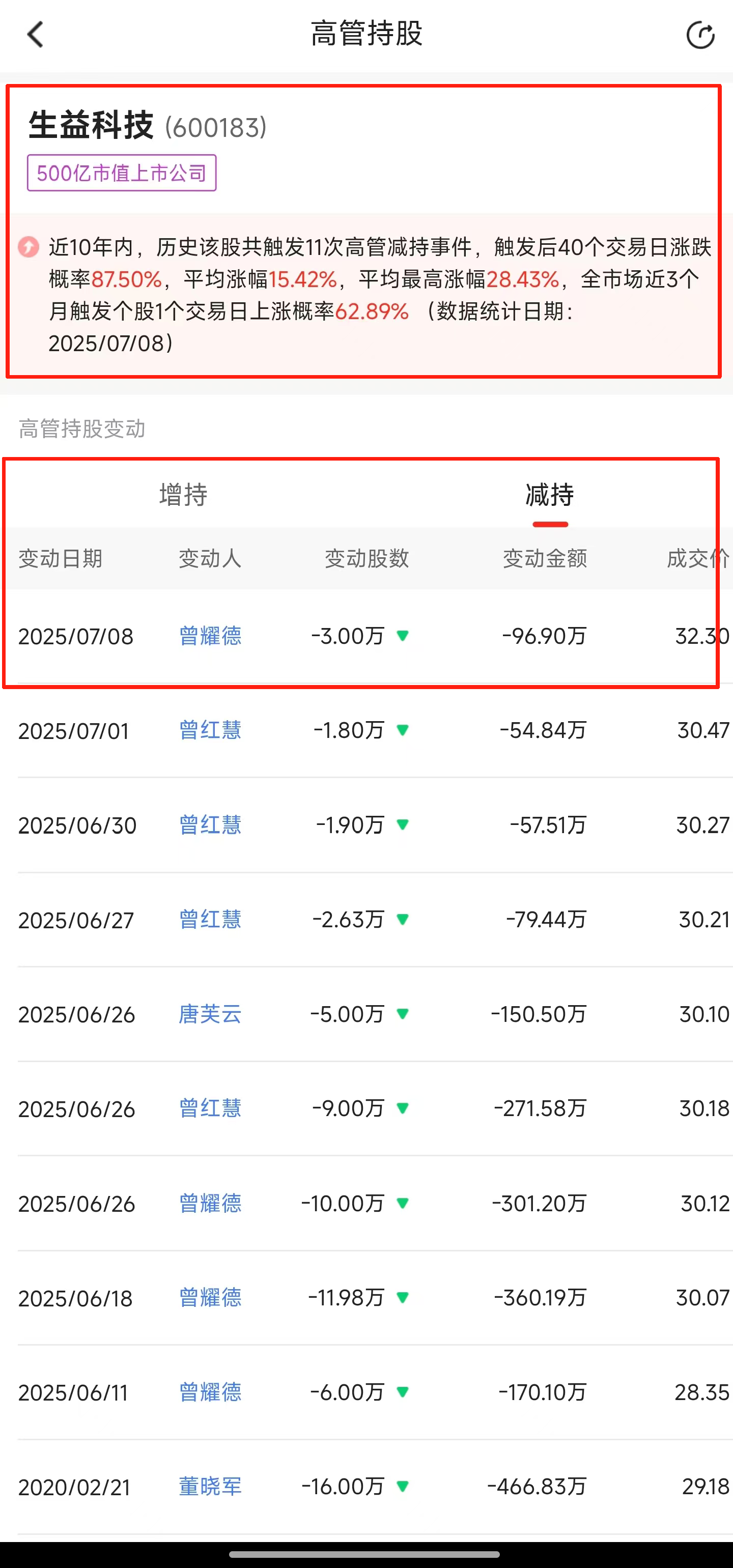Tap the 高管持股 page title
733x1568 pixels.
pyautogui.click(x=366, y=34)
